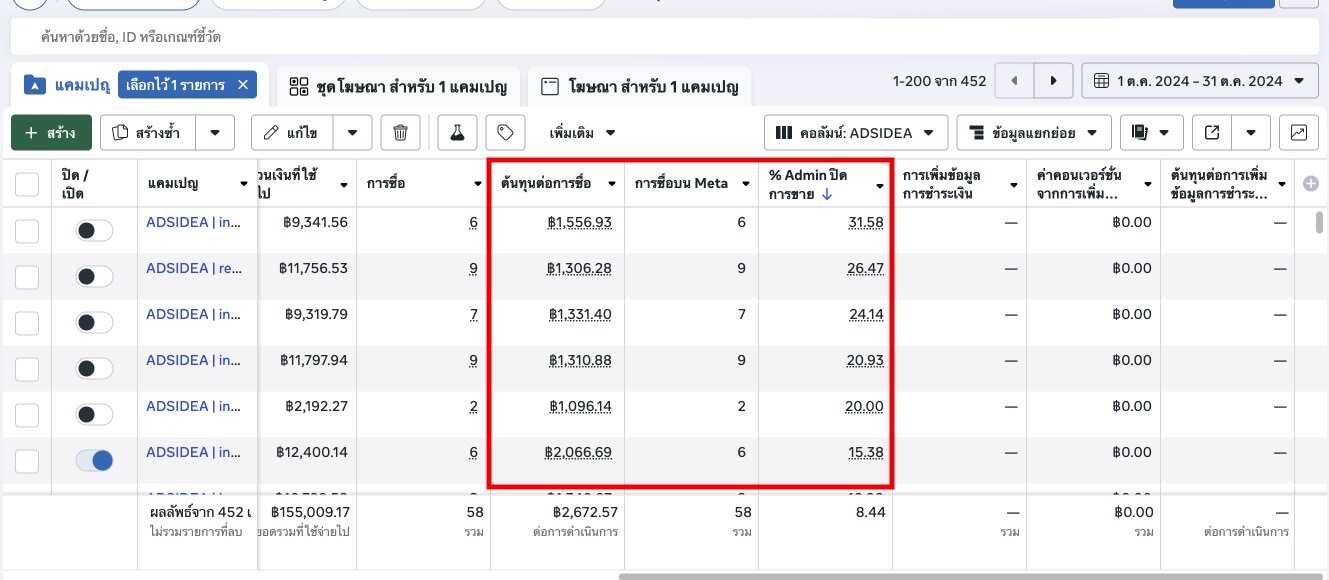Open the charts view icon
1329x580 pixels.
tap(1298, 133)
